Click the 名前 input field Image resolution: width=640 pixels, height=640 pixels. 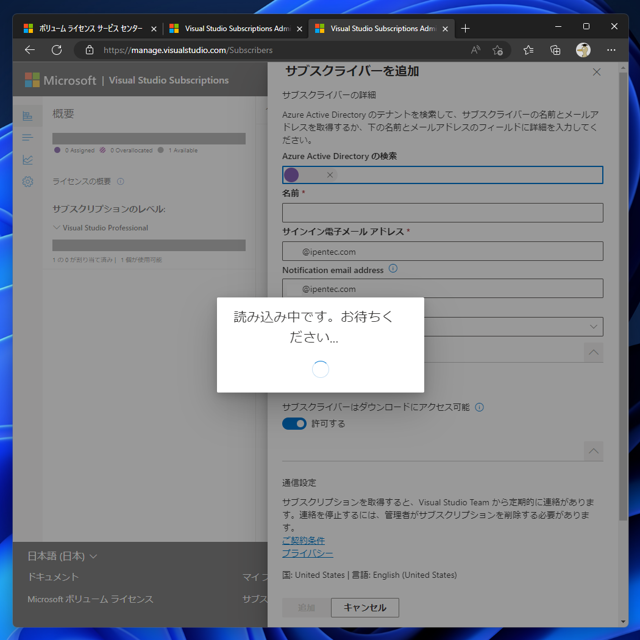pos(442,213)
